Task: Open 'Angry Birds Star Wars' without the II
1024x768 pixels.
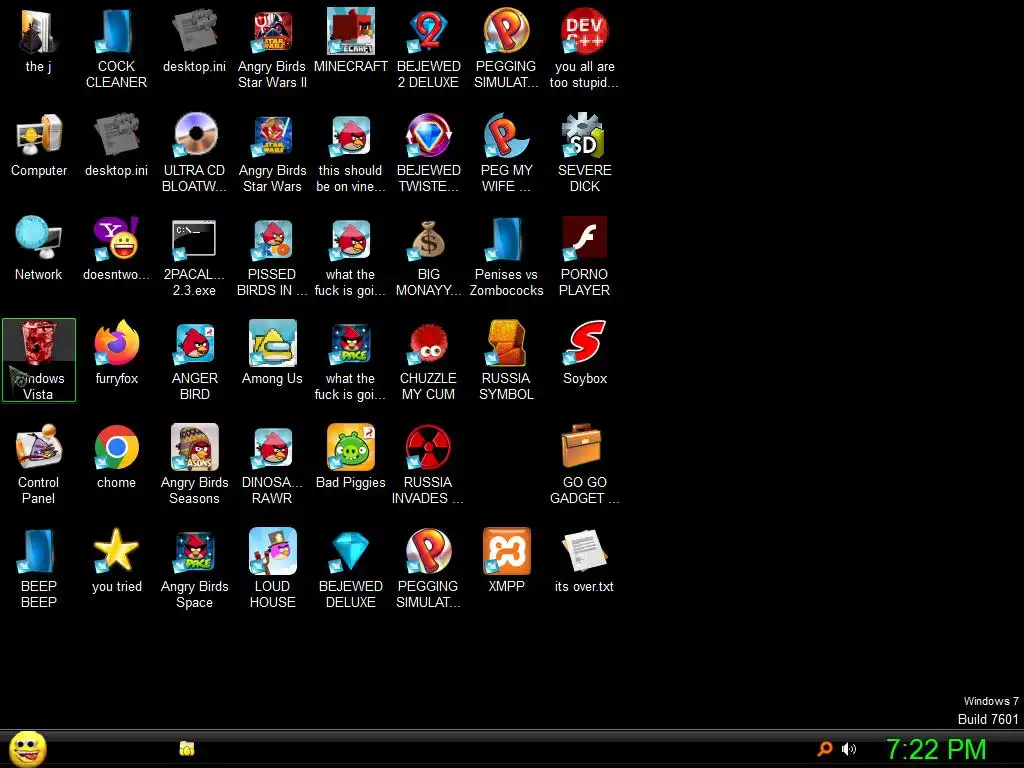Action: tap(272, 153)
